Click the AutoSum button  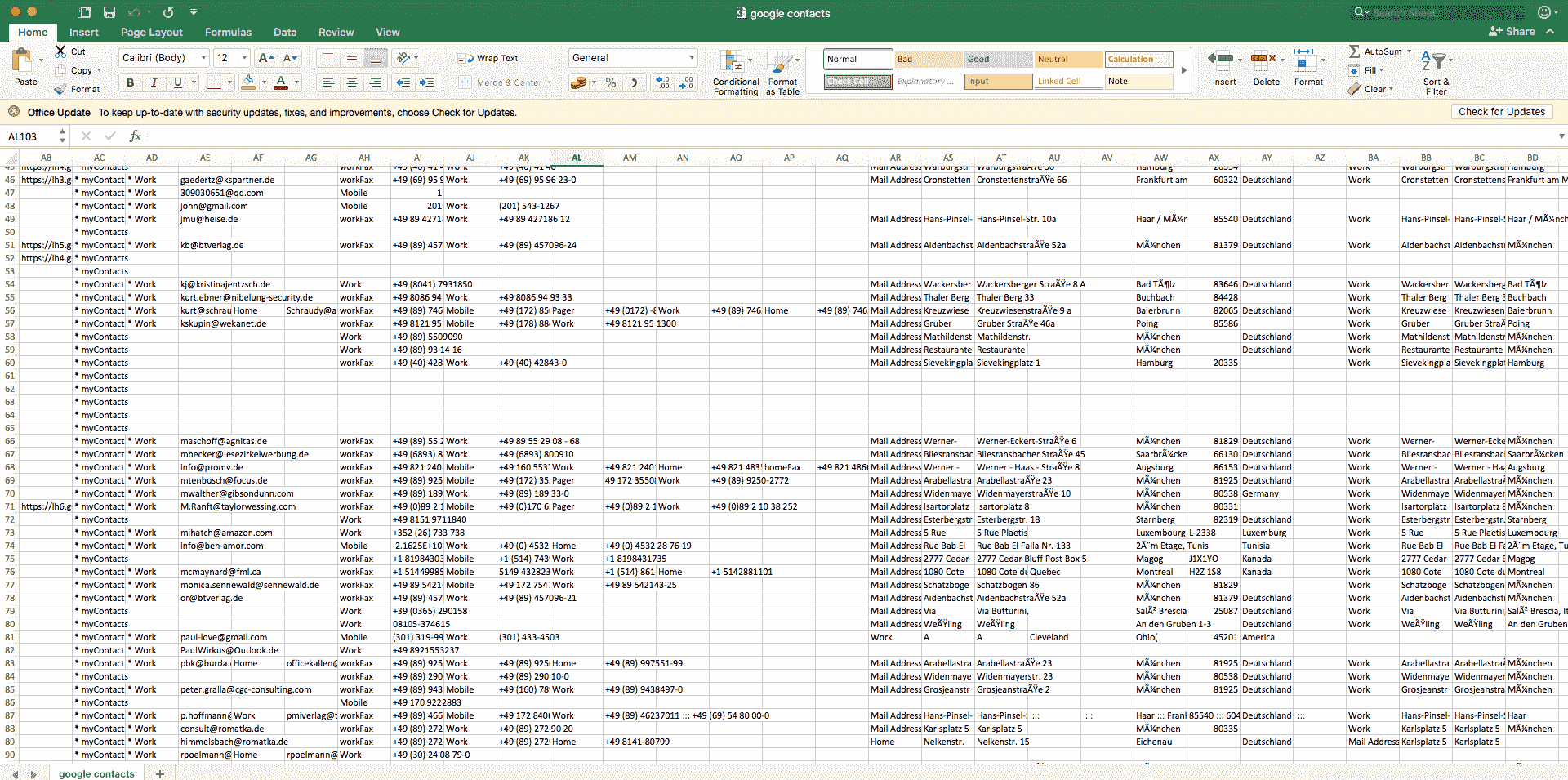pos(1375,51)
